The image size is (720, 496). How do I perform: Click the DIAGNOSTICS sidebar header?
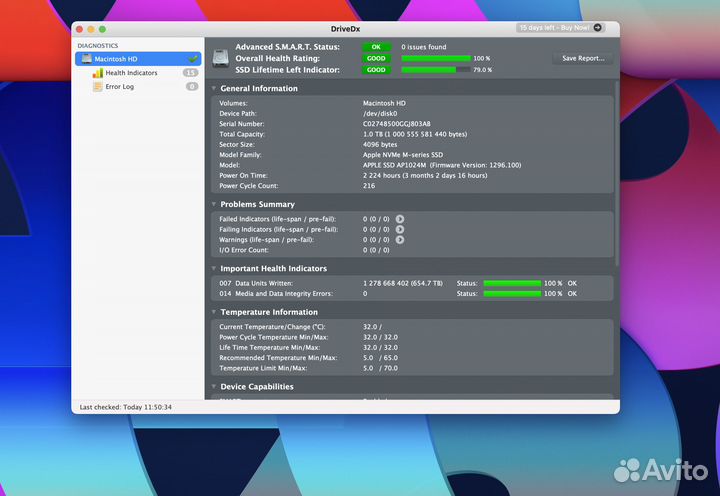point(98,45)
